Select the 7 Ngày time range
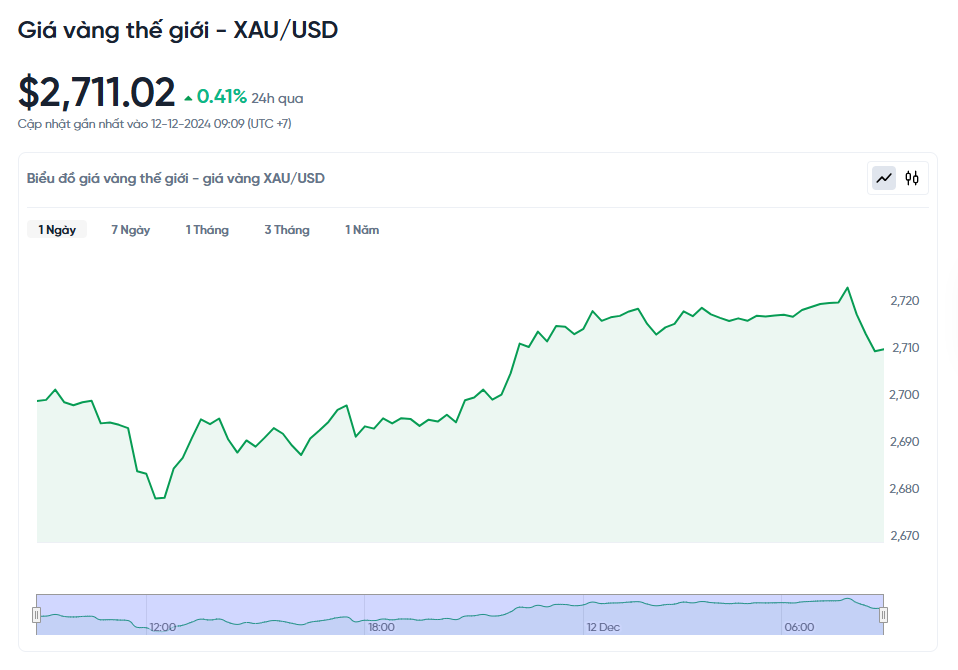958x670 pixels. [x=131, y=230]
